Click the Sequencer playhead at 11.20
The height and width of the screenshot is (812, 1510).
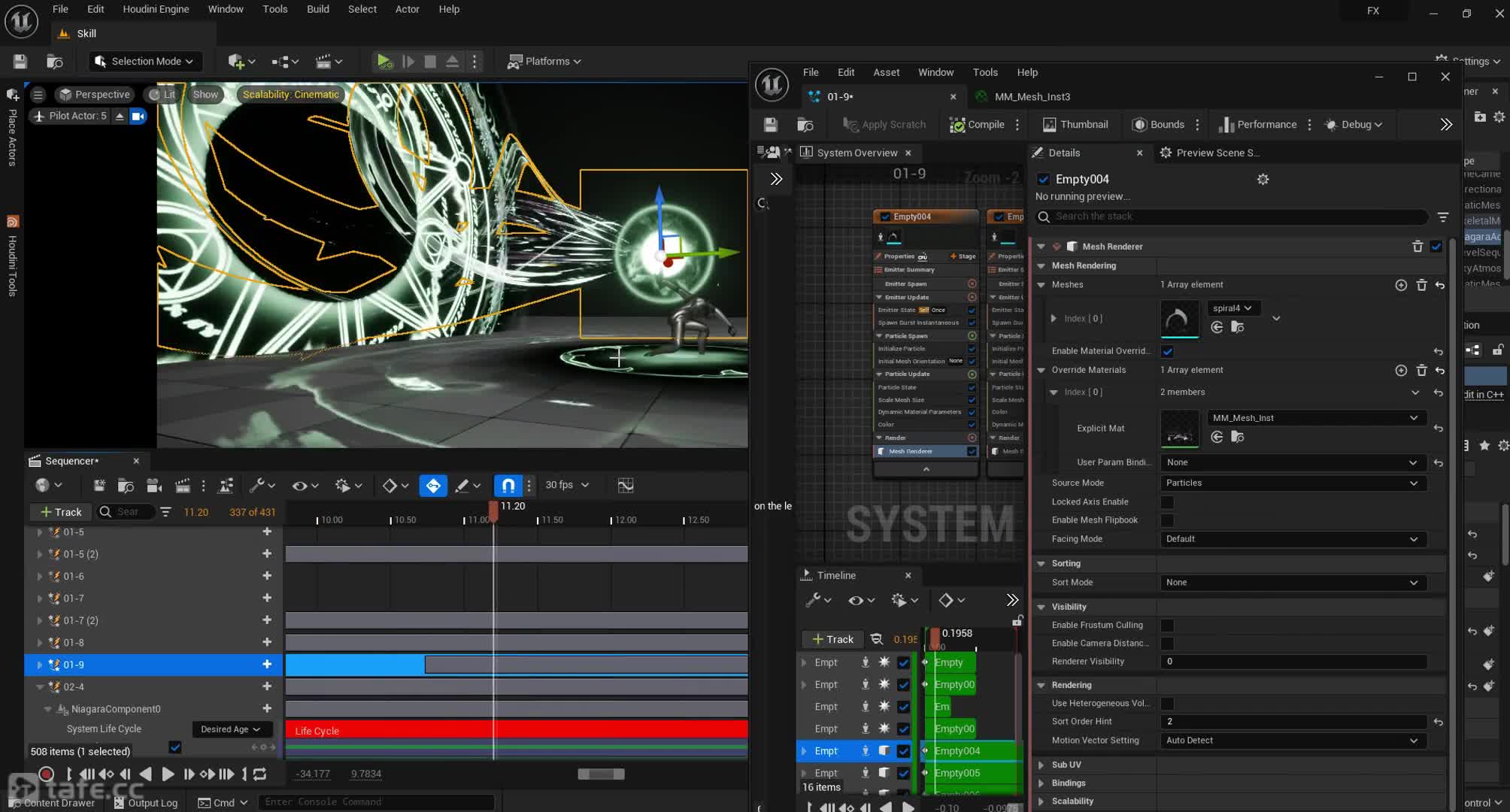tap(493, 511)
